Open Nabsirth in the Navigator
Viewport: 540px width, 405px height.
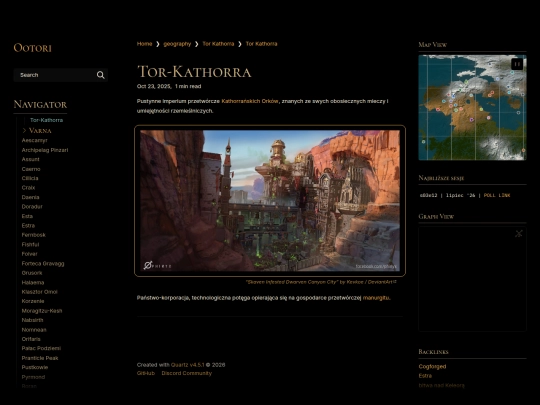coord(32,320)
